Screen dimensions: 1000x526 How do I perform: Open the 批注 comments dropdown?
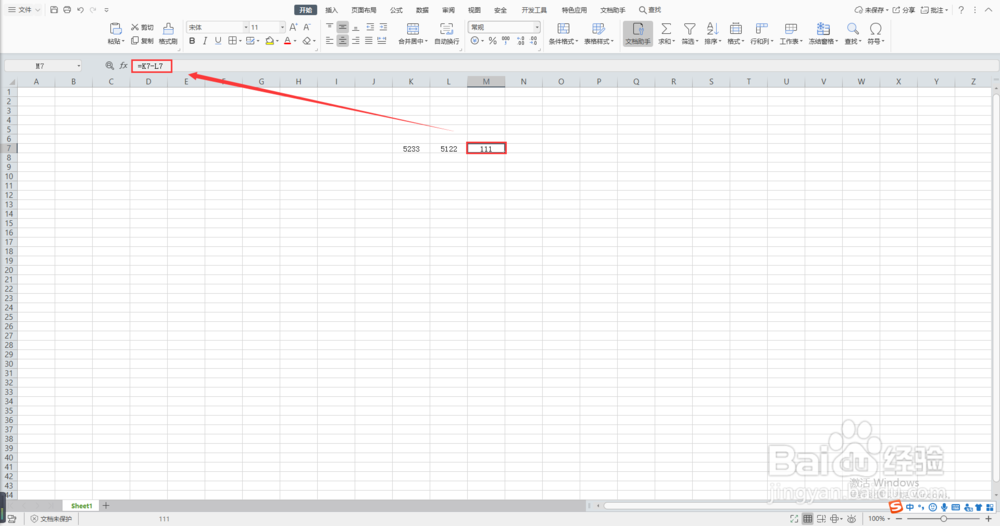(x=934, y=10)
